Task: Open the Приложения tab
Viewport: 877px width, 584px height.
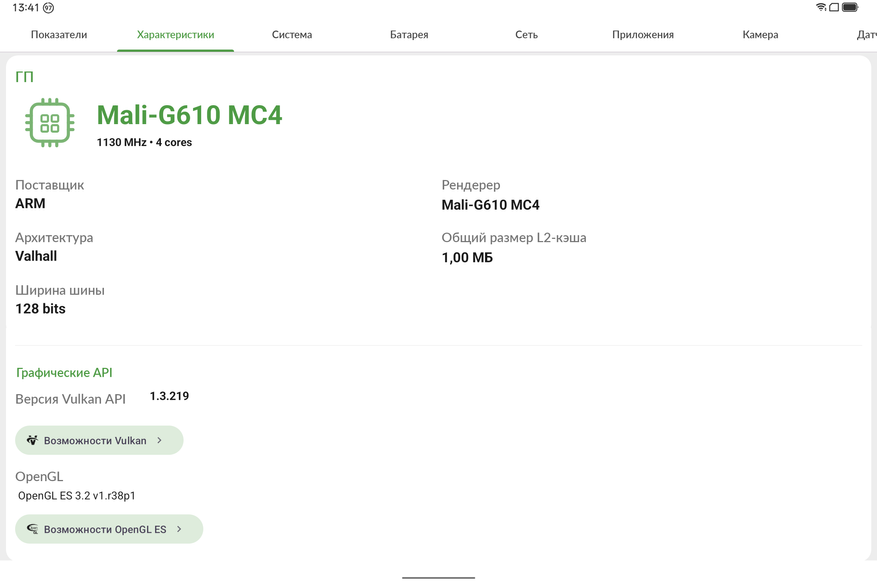Action: click(x=643, y=35)
